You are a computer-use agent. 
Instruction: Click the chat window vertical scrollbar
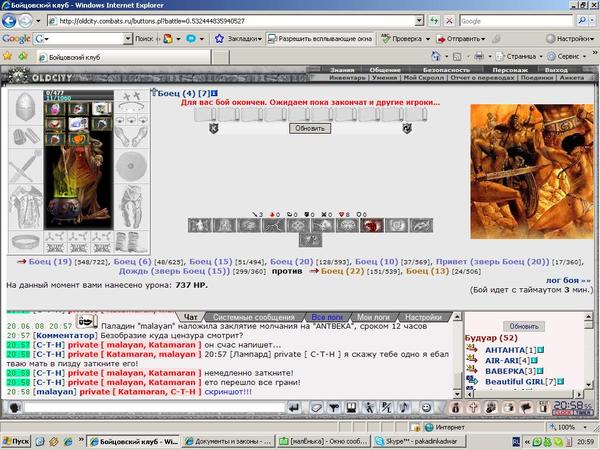coord(457,355)
